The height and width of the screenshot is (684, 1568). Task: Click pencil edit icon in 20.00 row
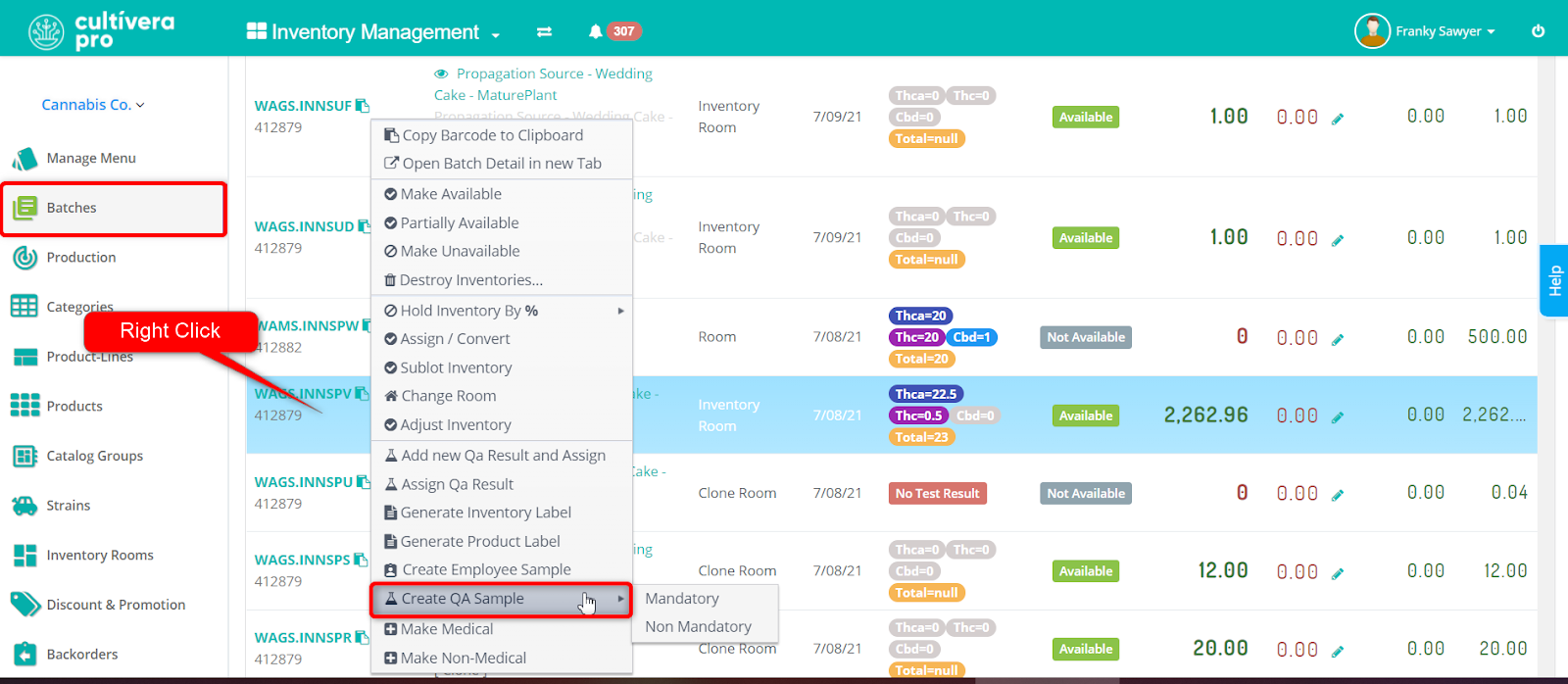click(x=1338, y=651)
